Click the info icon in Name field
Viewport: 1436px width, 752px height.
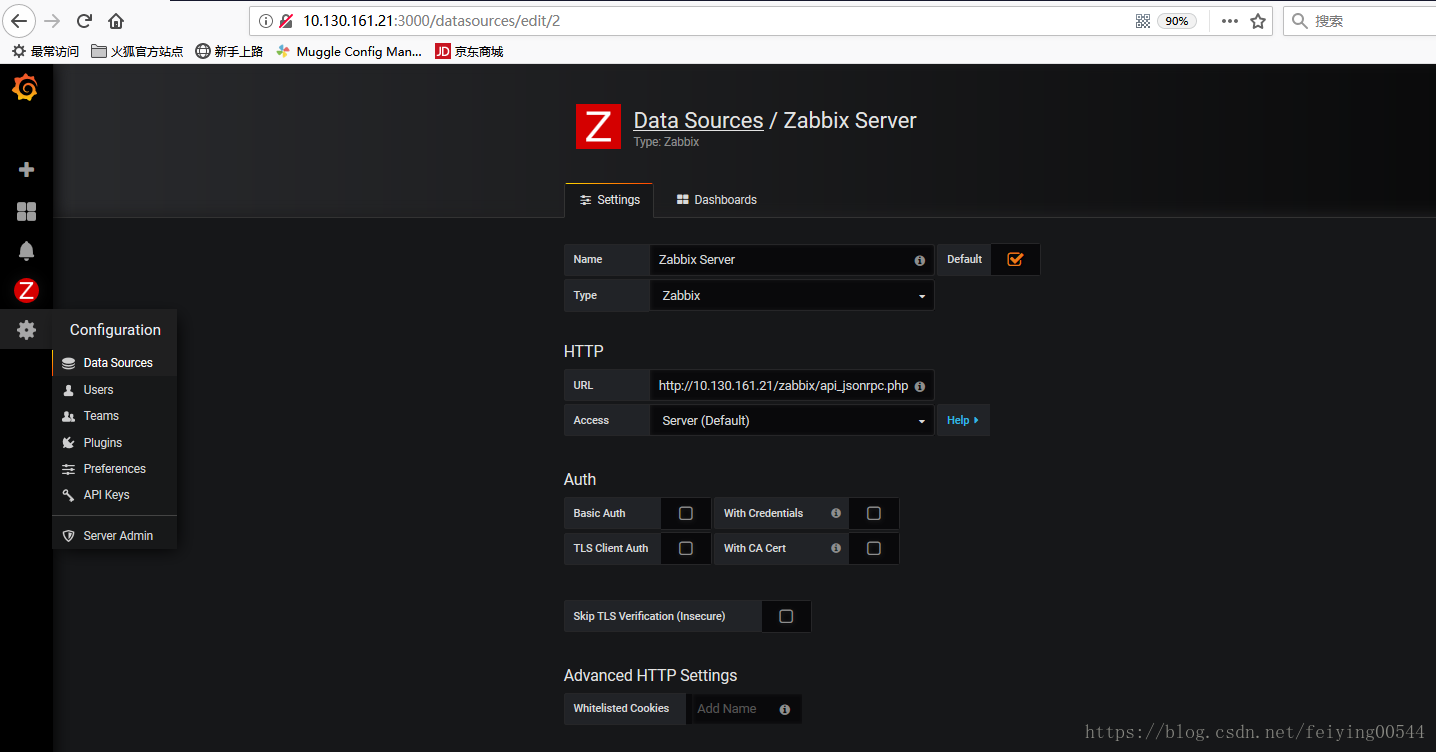(x=919, y=260)
